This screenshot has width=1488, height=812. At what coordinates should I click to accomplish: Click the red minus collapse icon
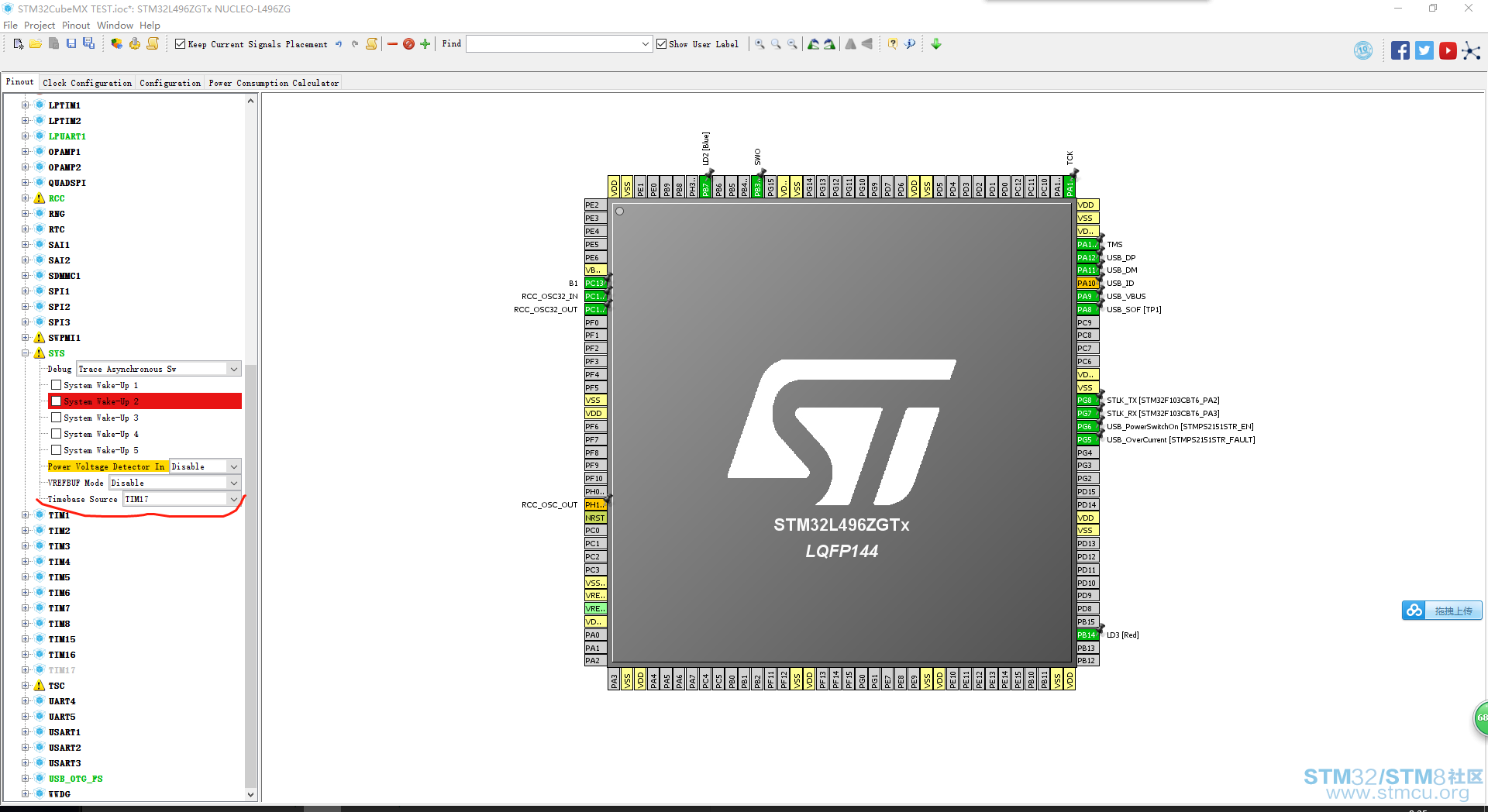pos(392,44)
